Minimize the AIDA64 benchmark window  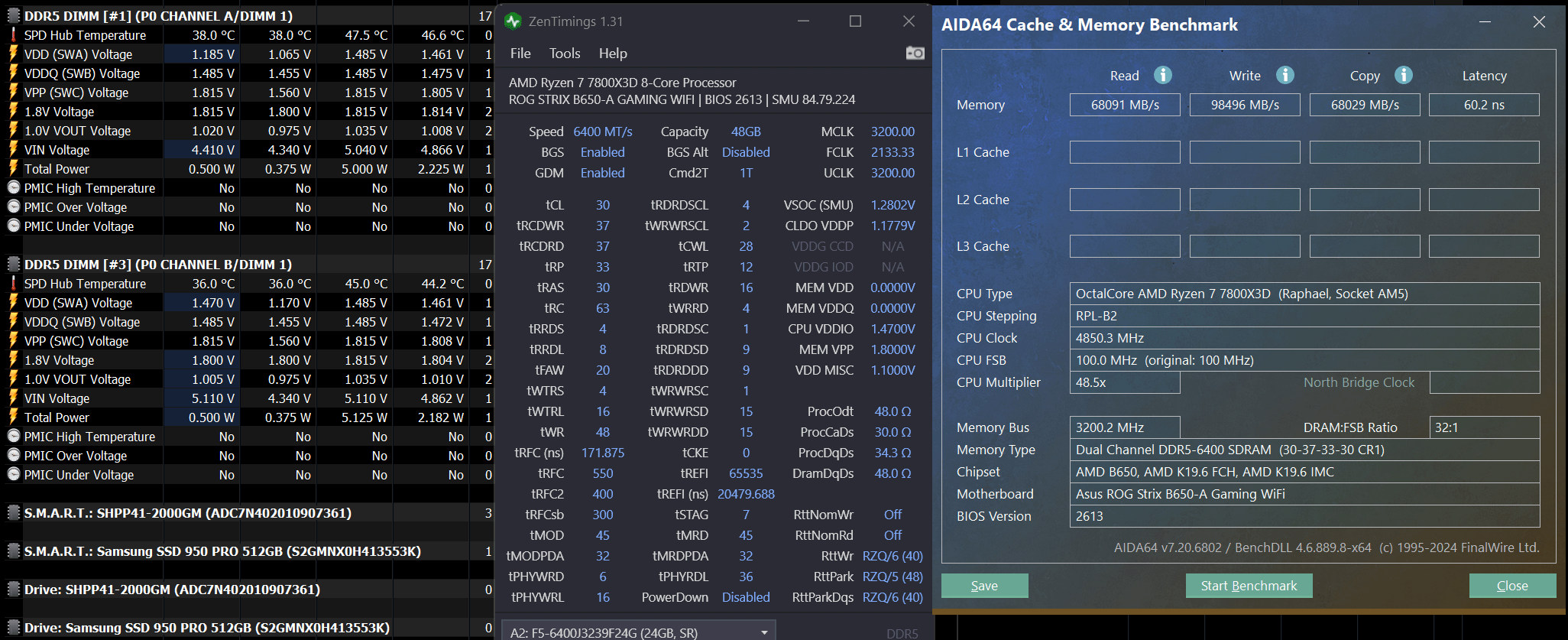pos(1485,22)
